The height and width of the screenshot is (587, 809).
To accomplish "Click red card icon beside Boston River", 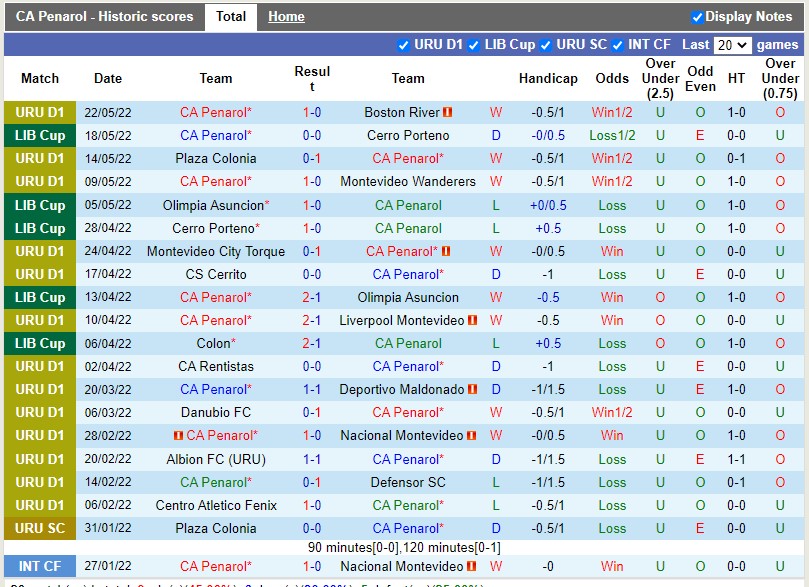I will click(x=447, y=112).
